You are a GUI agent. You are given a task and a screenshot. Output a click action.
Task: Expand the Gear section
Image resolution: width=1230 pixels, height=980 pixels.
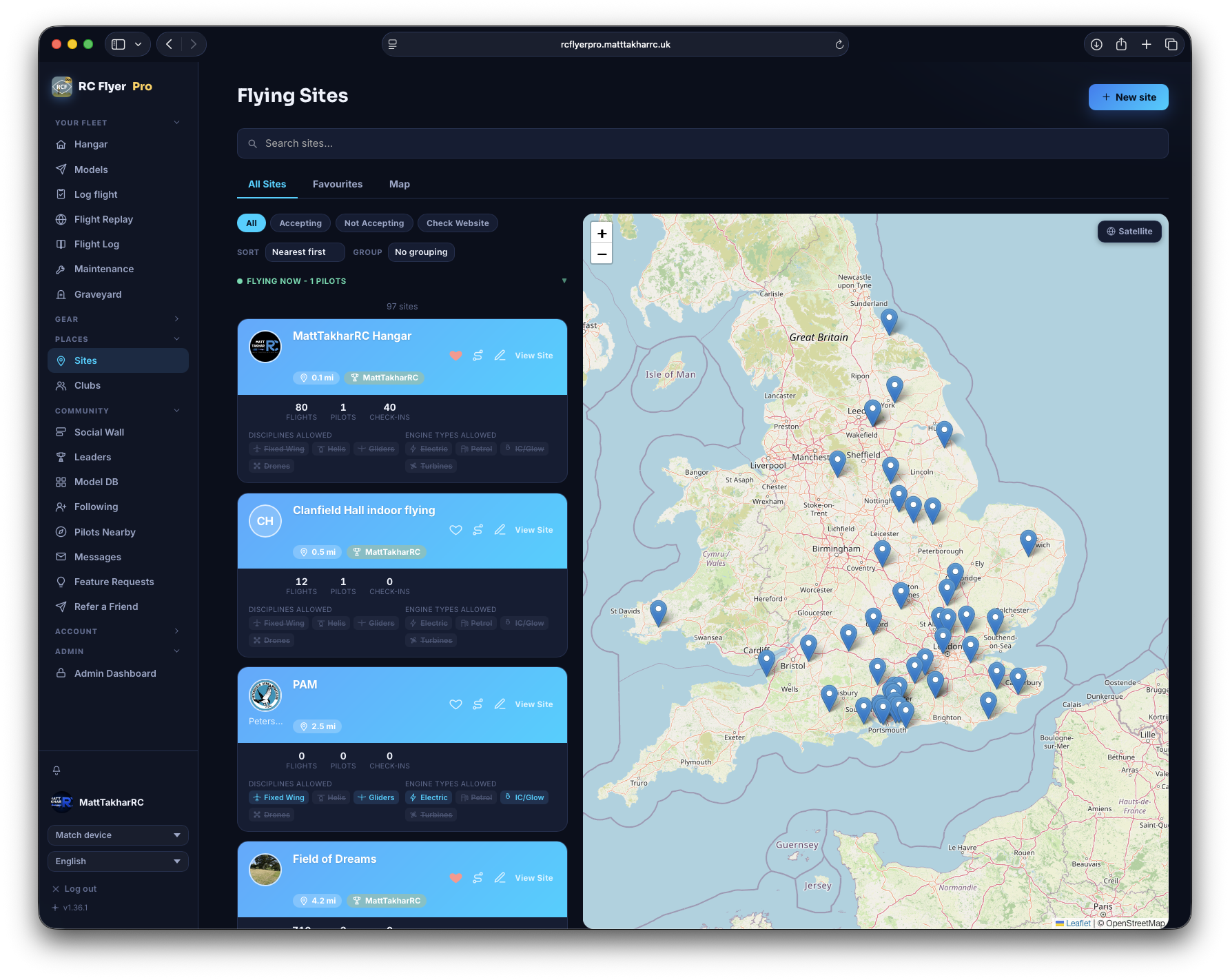[x=118, y=319]
